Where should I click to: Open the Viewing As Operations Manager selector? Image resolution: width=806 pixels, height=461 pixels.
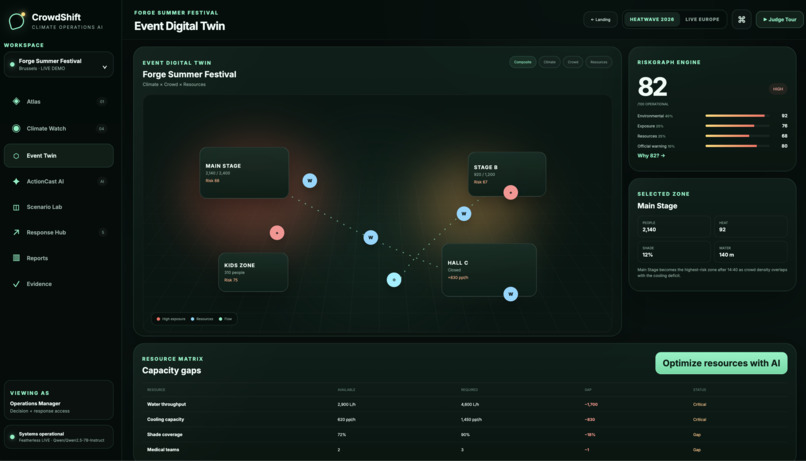tap(59, 400)
